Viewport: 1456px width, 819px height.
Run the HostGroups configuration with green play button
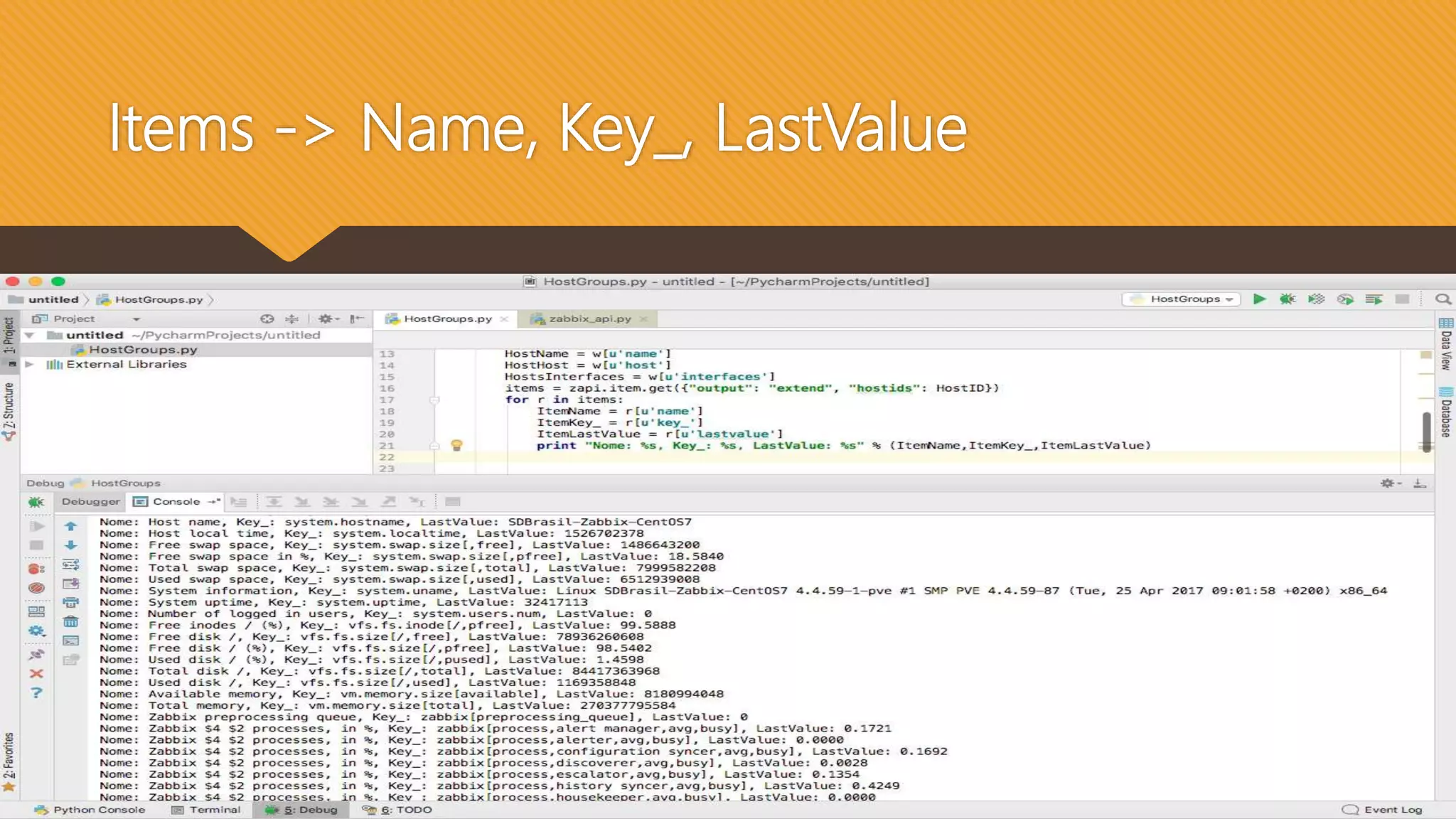[x=1259, y=299]
